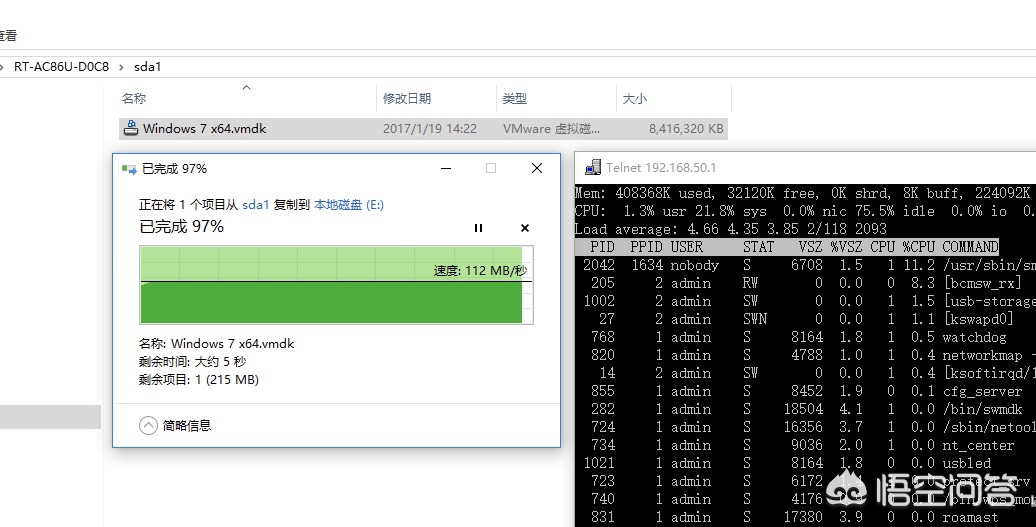
Task: Click the 8,416,320 KB size cell
Action: point(686,129)
